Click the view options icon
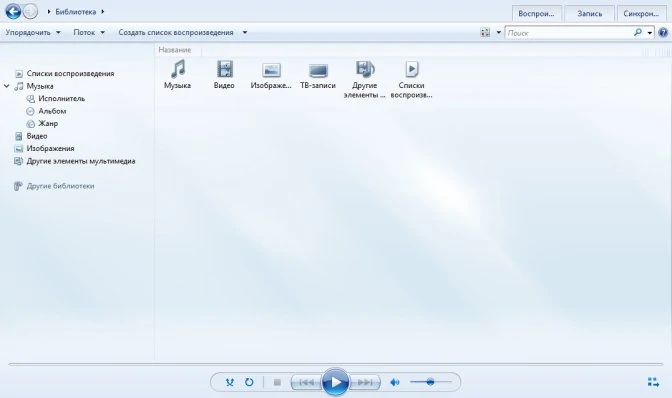The height and width of the screenshot is (398, 672). coord(485,33)
